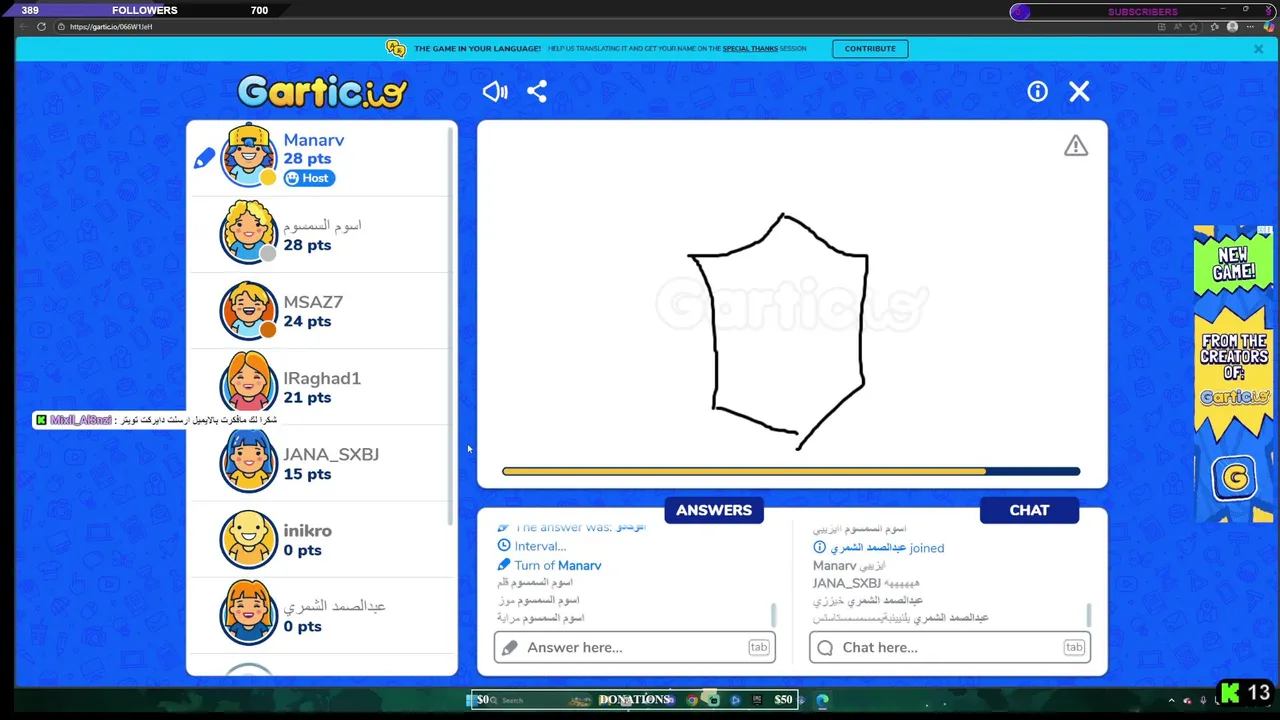Click the speech bubble icon in chat field
The height and width of the screenshot is (720, 1280).
(825, 648)
